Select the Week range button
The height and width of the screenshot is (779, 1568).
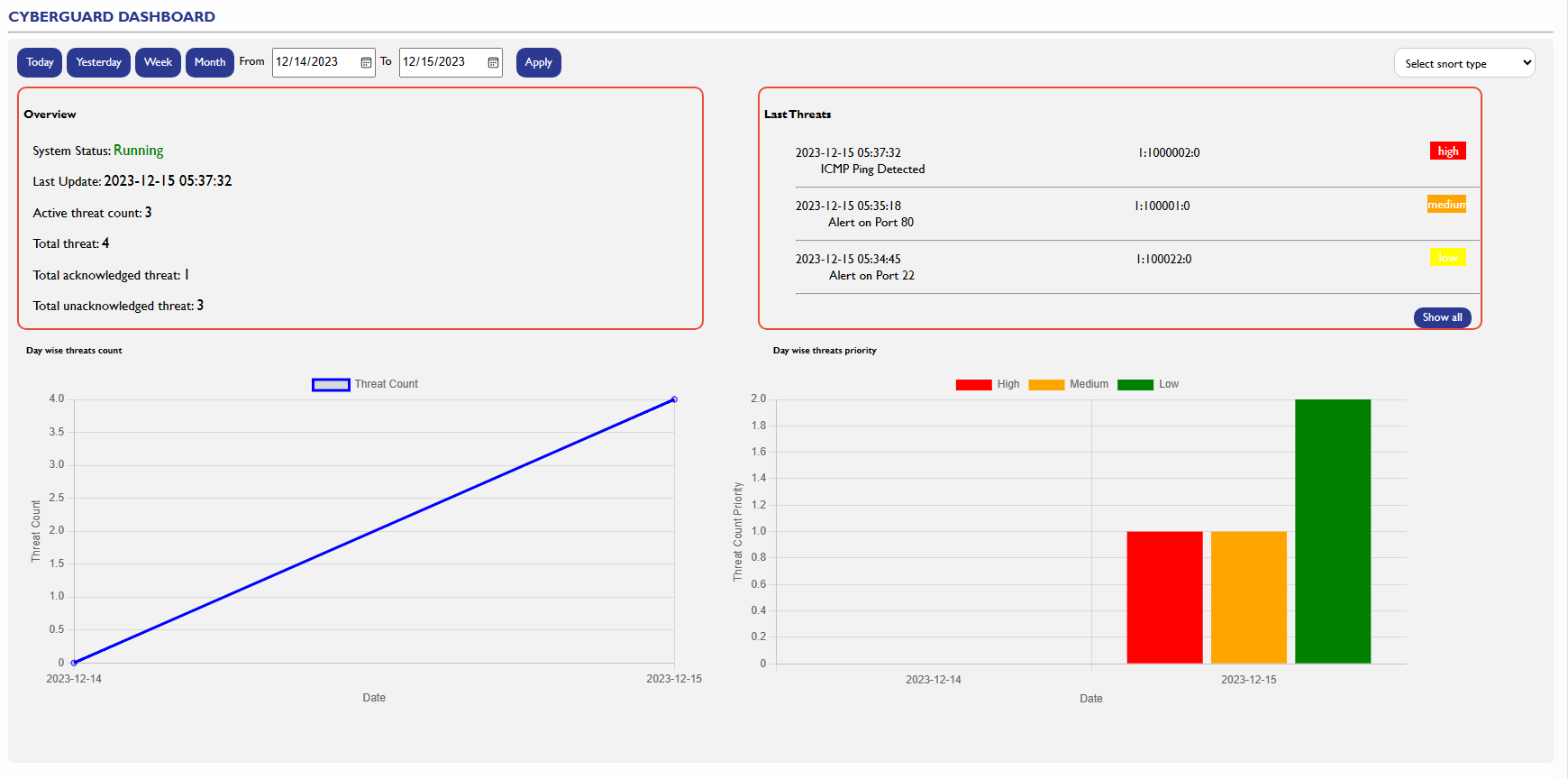click(158, 62)
